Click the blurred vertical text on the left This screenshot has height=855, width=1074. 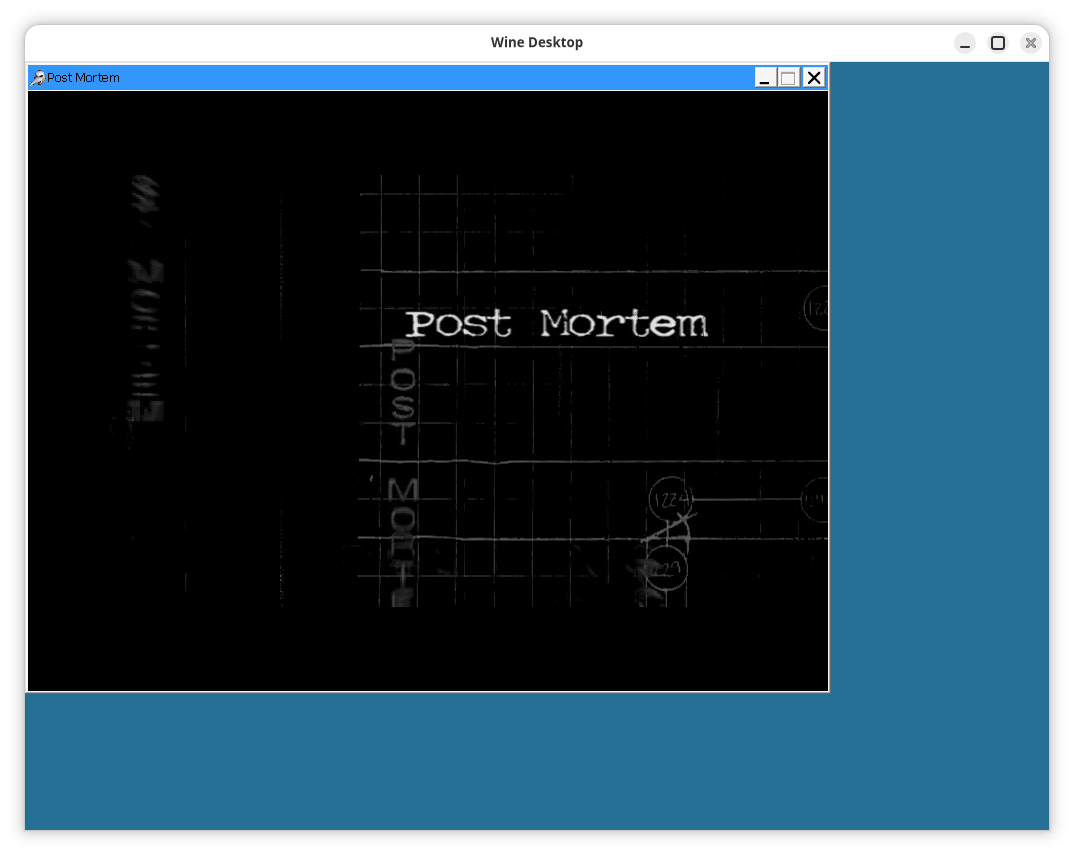point(146,300)
